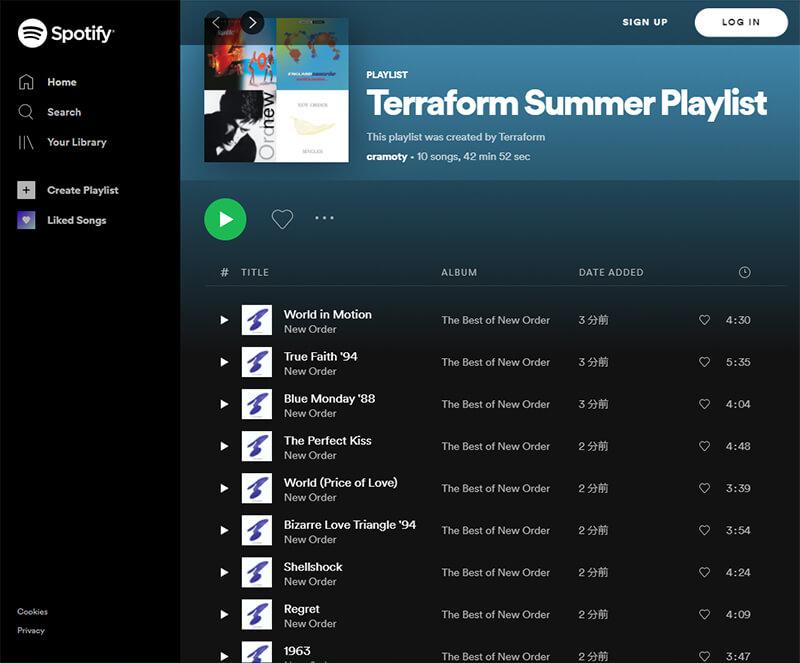Open the True Faith '94 song title
The width and height of the screenshot is (800, 663).
[320, 356]
